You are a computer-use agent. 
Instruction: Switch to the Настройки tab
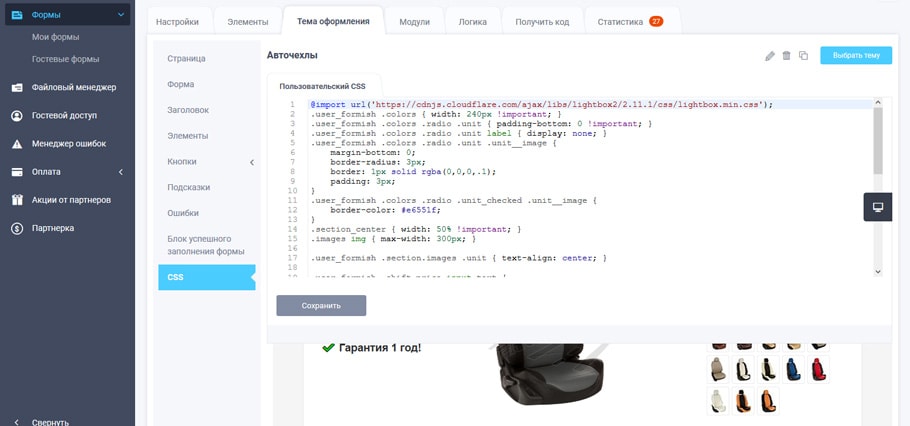177,22
